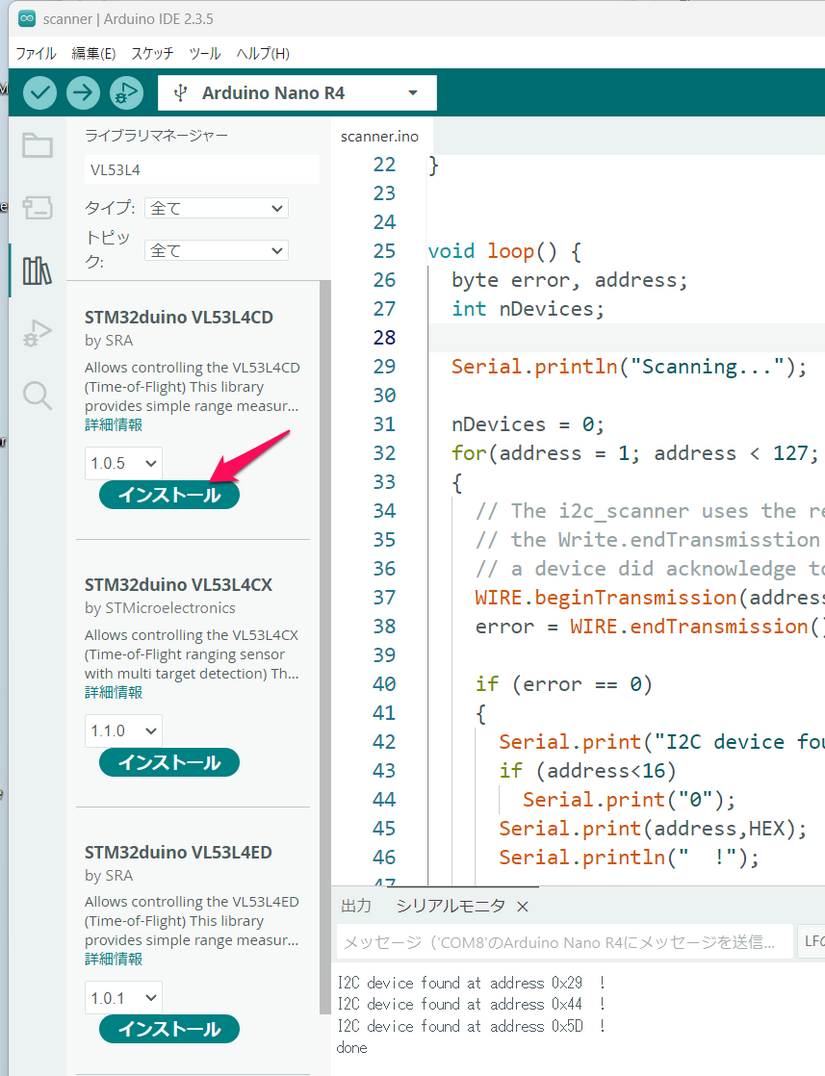The height and width of the screenshot is (1076, 825).
Task: Open 詳細情報 link for VL53L4CX
Action: point(113,692)
